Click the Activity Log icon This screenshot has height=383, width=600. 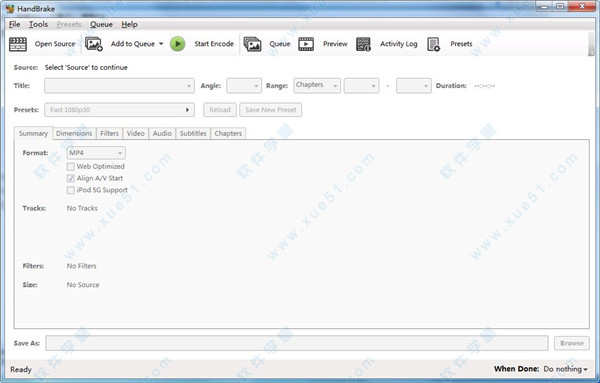[363, 44]
